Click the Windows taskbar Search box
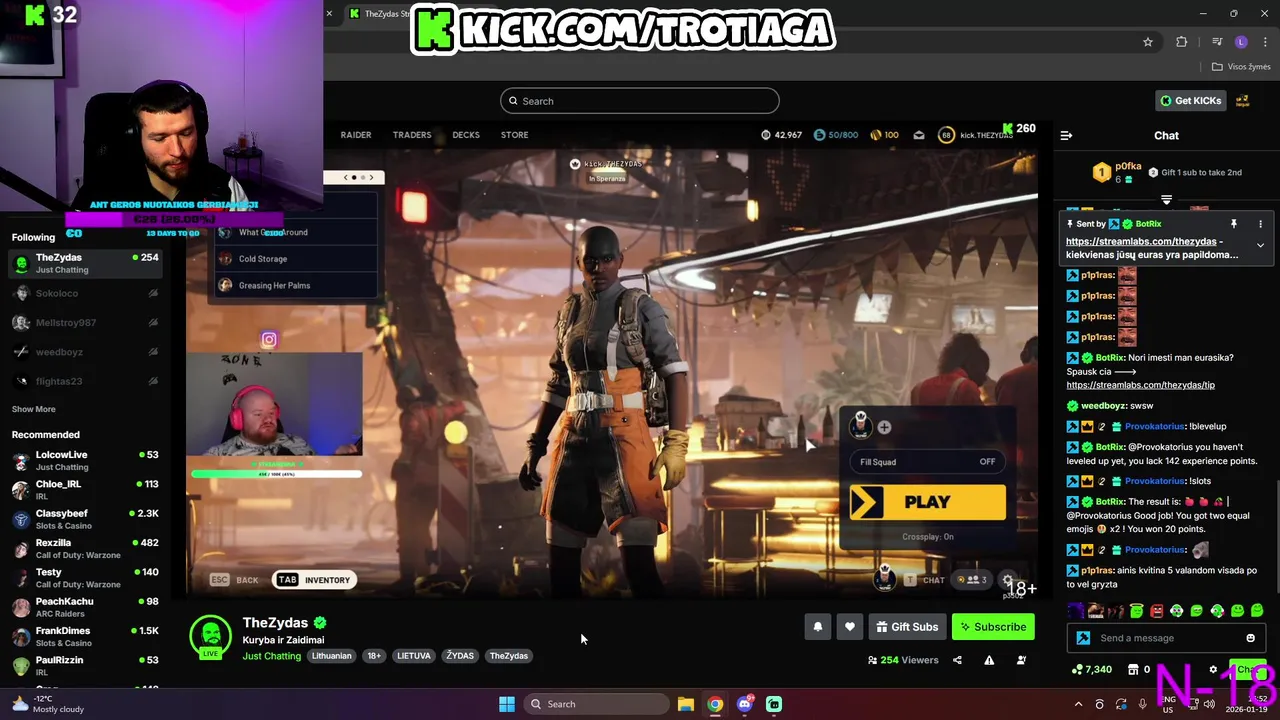The height and width of the screenshot is (720, 1280). coord(597,704)
